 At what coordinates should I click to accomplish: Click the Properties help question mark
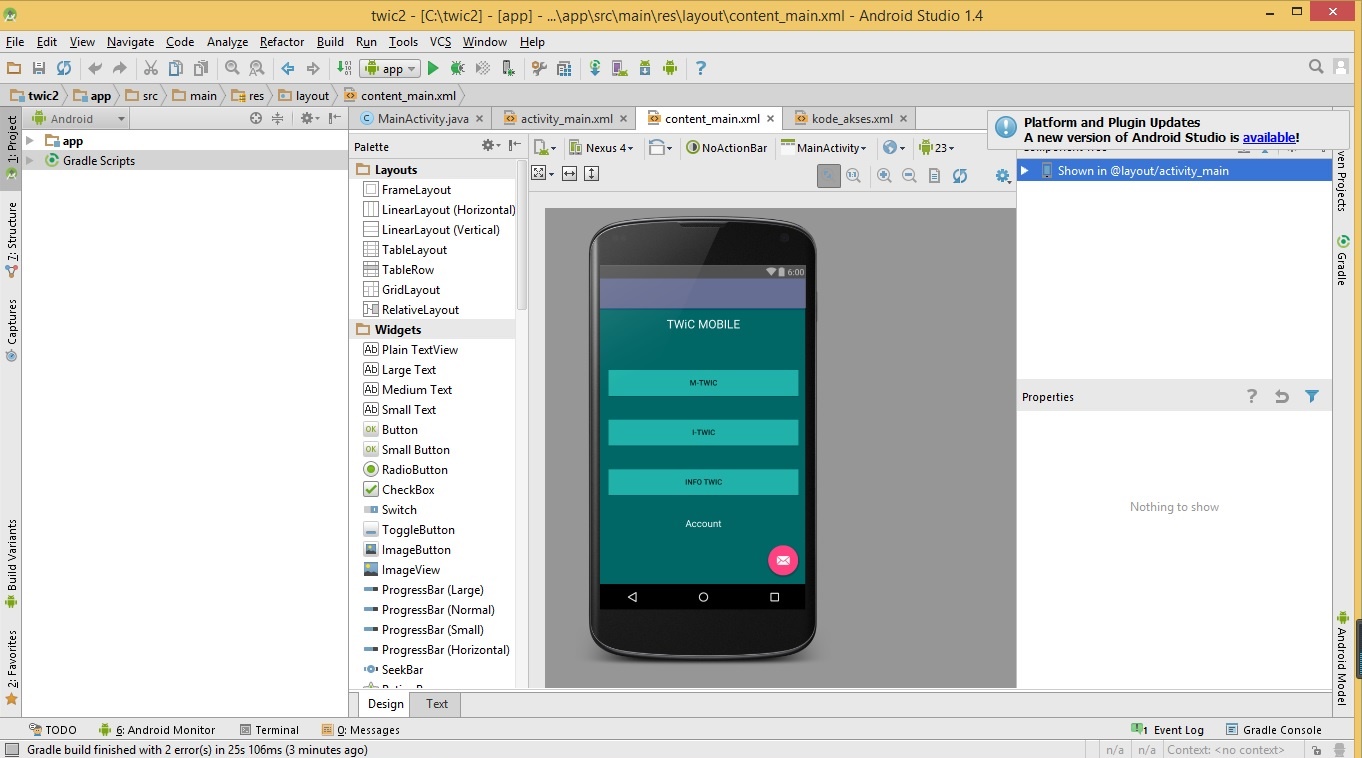[x=1252, y=397]
